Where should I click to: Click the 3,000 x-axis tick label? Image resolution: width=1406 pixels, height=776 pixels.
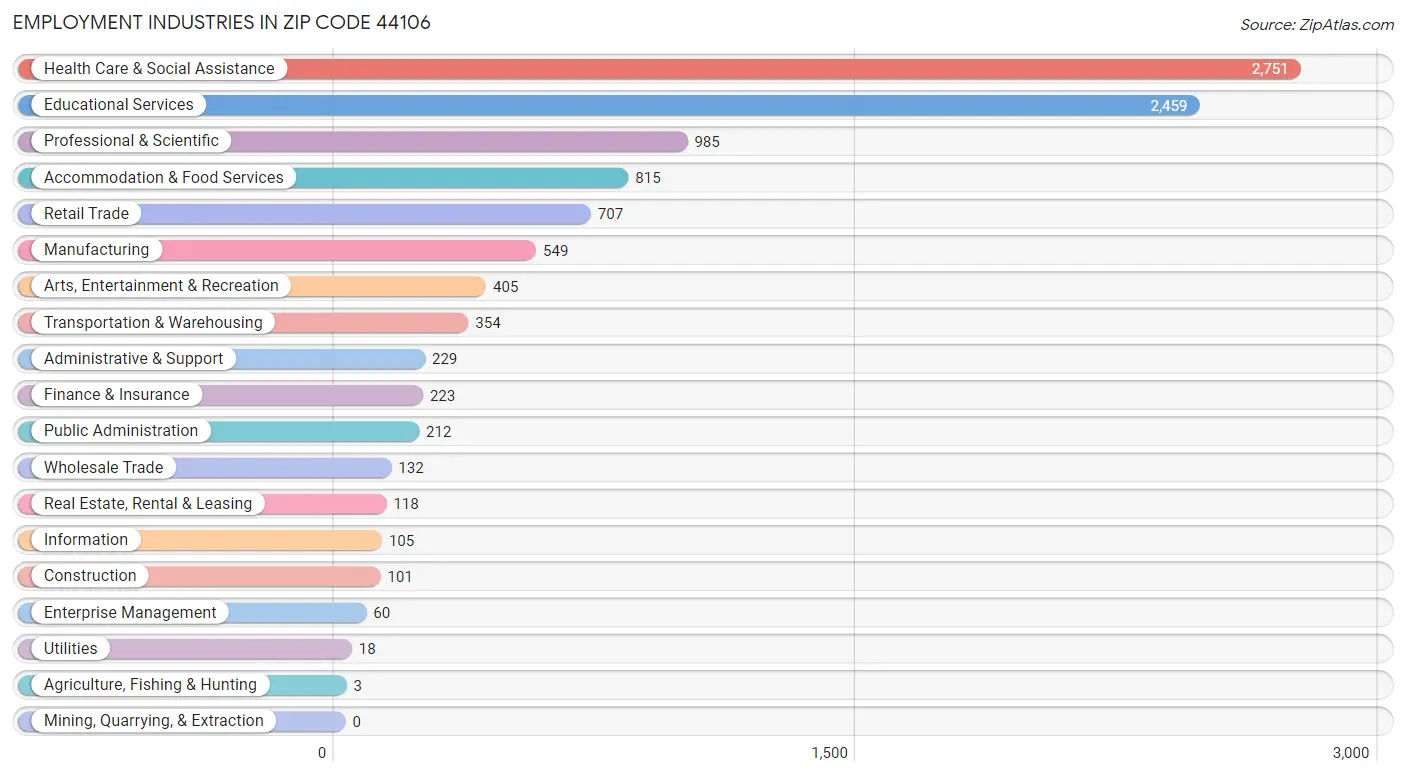click(1351, 753)
